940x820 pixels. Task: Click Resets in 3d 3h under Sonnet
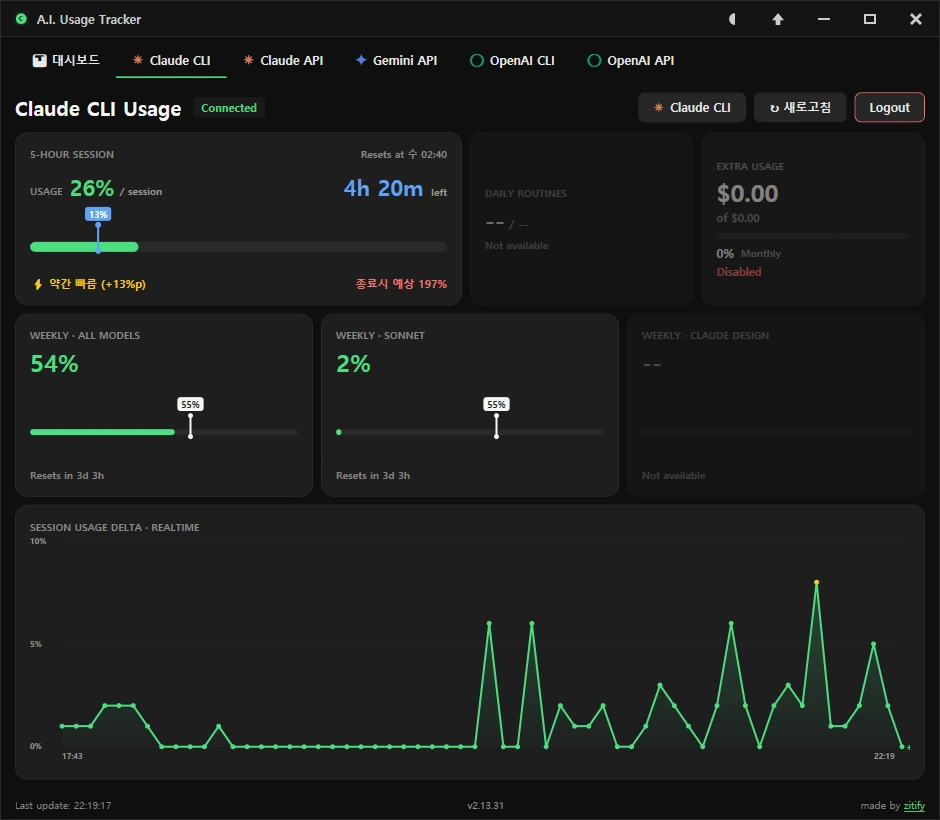point(373,475)
